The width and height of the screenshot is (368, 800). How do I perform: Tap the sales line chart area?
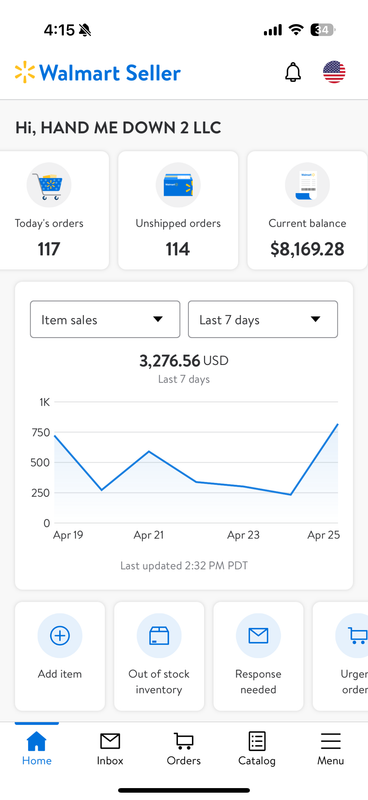point(196,462)
